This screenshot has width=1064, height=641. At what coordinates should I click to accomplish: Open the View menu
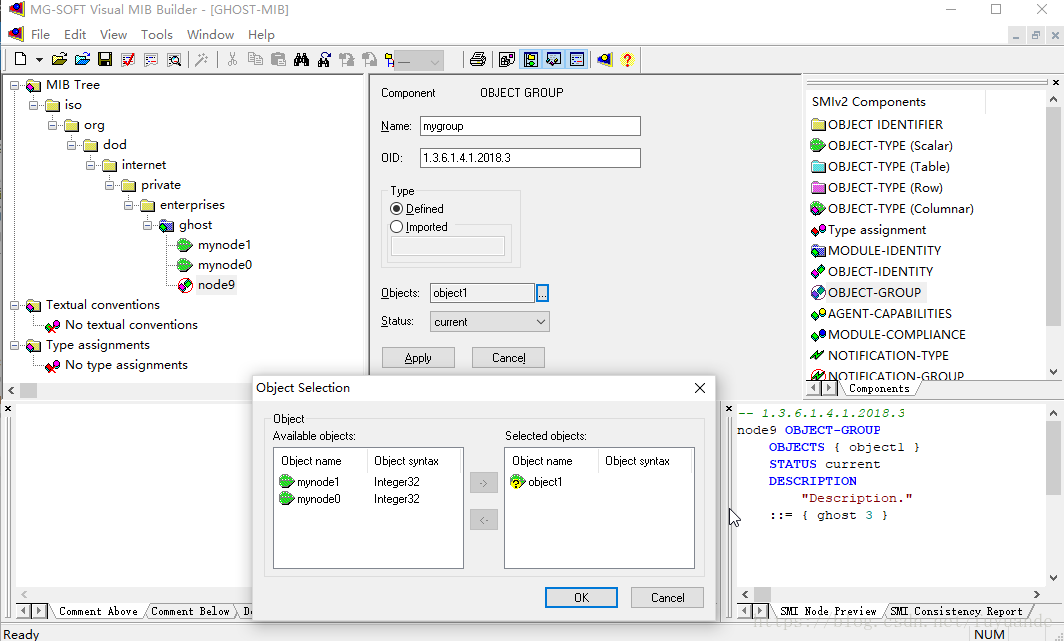pyautogui.click(x=113, y=35)
